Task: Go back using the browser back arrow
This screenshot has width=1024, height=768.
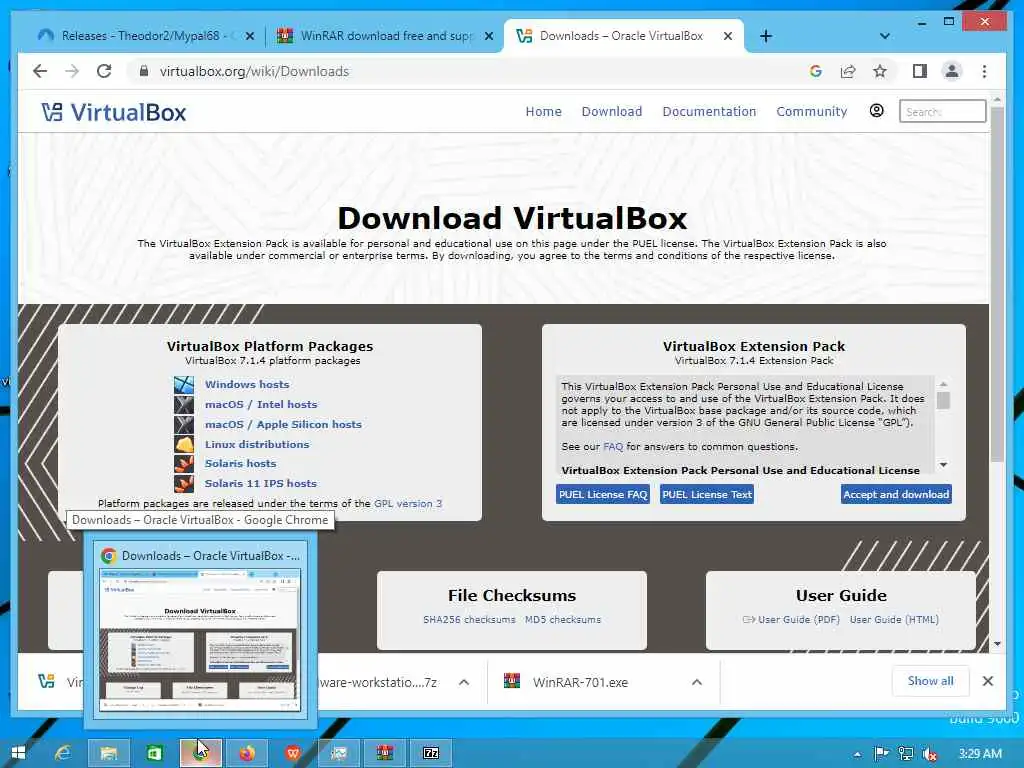Action: (40, 71)
